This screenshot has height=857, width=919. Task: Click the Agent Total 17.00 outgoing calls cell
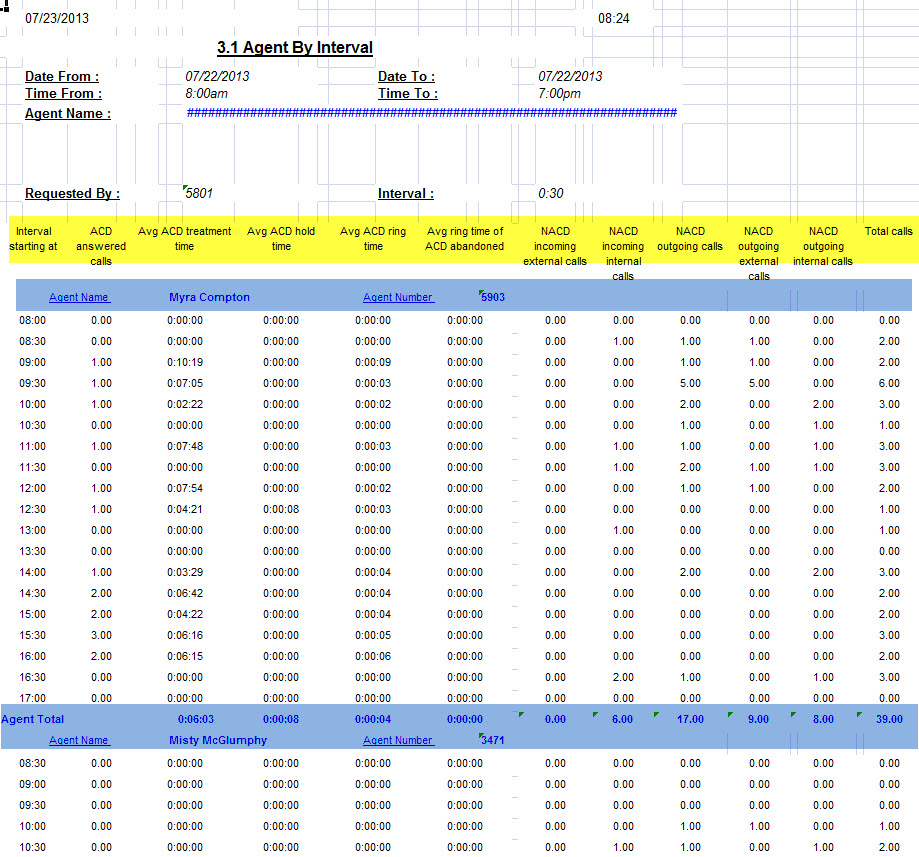click(x=689, y=719)
